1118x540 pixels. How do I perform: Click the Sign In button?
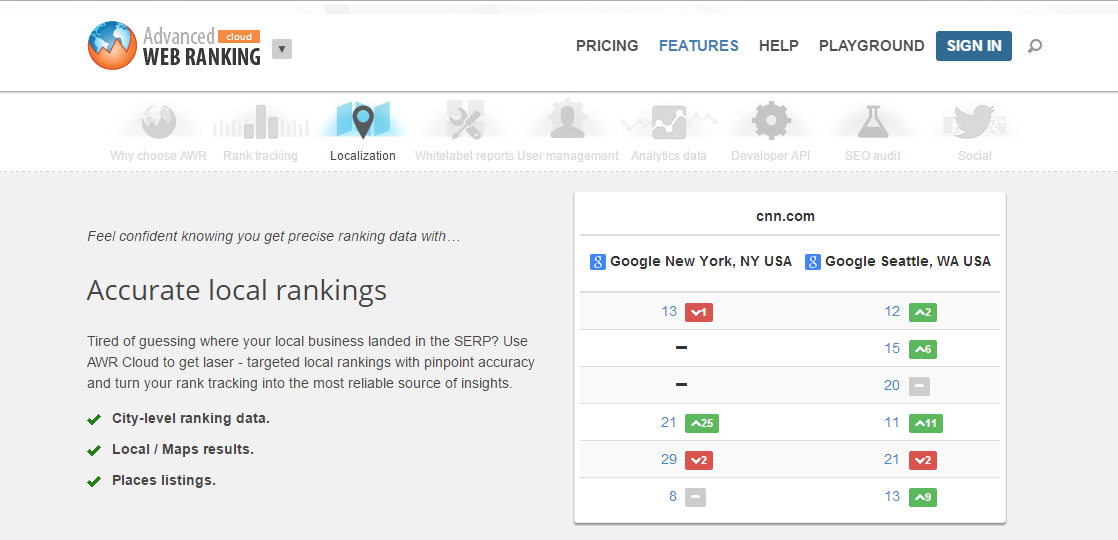(x=973, y=46)
